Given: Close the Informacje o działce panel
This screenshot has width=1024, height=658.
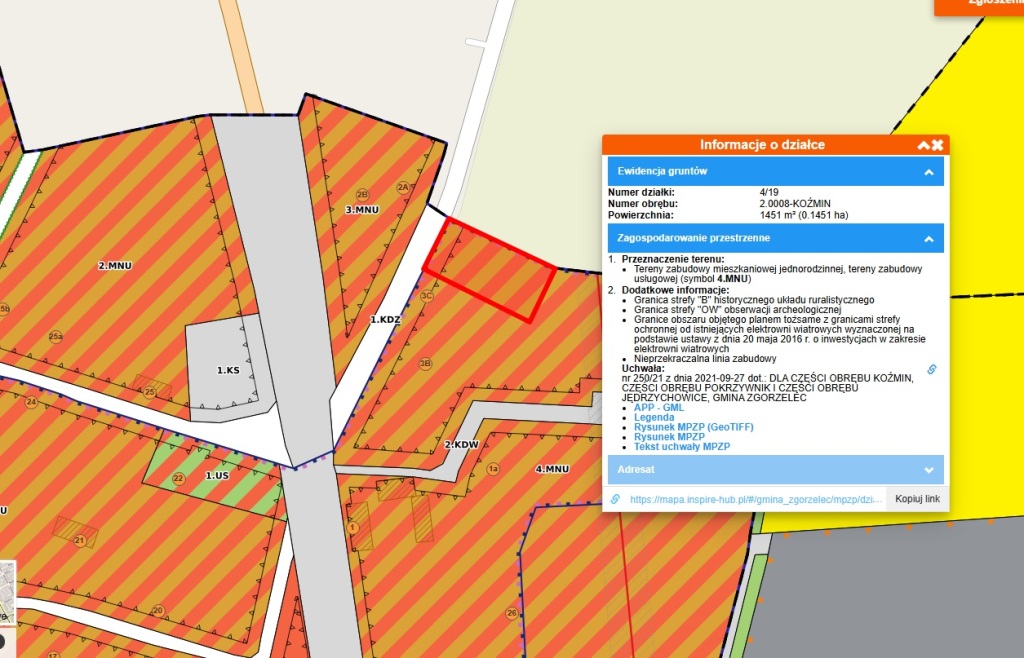Looking at the screenshot, I should pos(938,145).
